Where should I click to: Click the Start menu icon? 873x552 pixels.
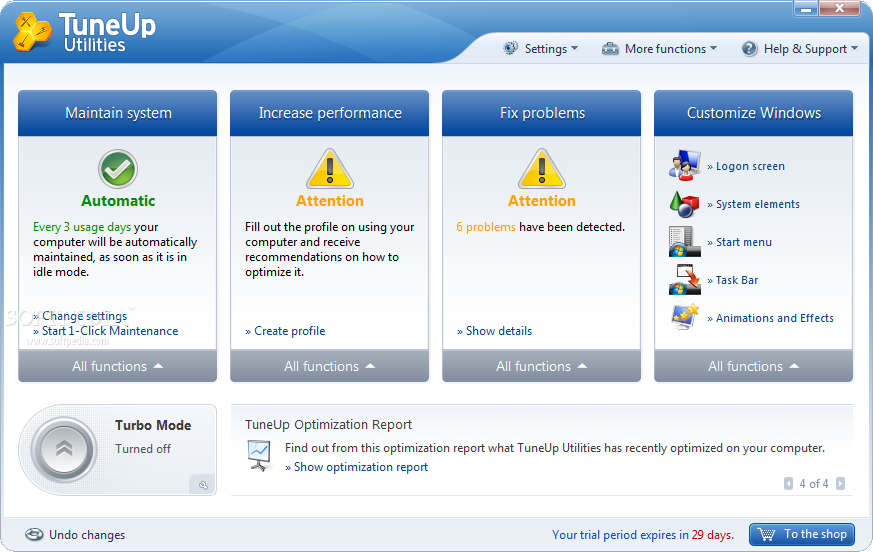pyautogui.click(x=684, y=242)
